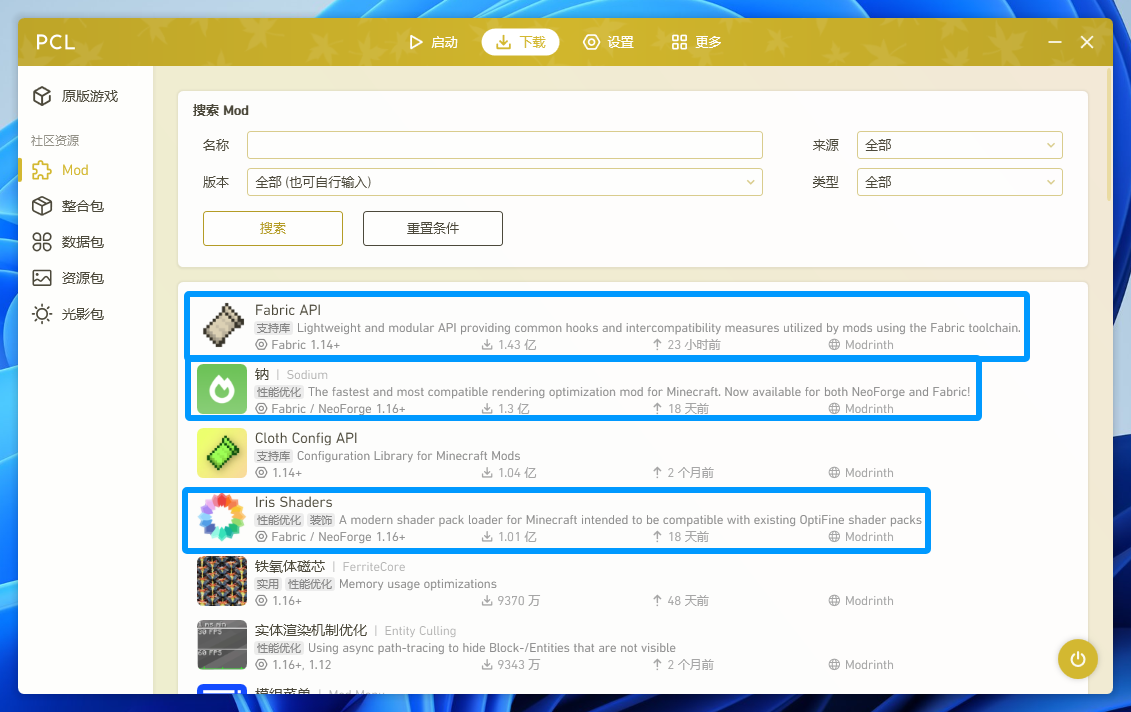The height and width of the screenshot is (712, 1131).
Task: Click the round power button icon
Action: (x=1078, y=659)
